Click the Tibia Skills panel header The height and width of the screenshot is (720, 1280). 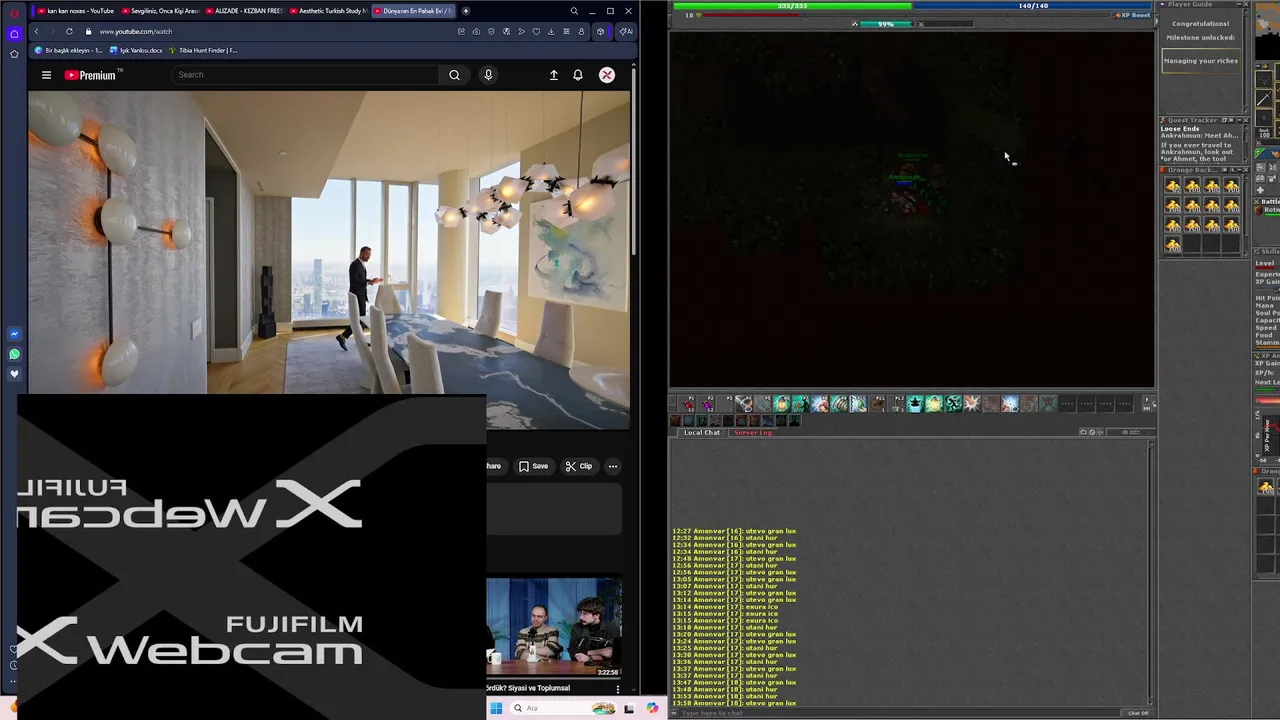click(1267, 252)
